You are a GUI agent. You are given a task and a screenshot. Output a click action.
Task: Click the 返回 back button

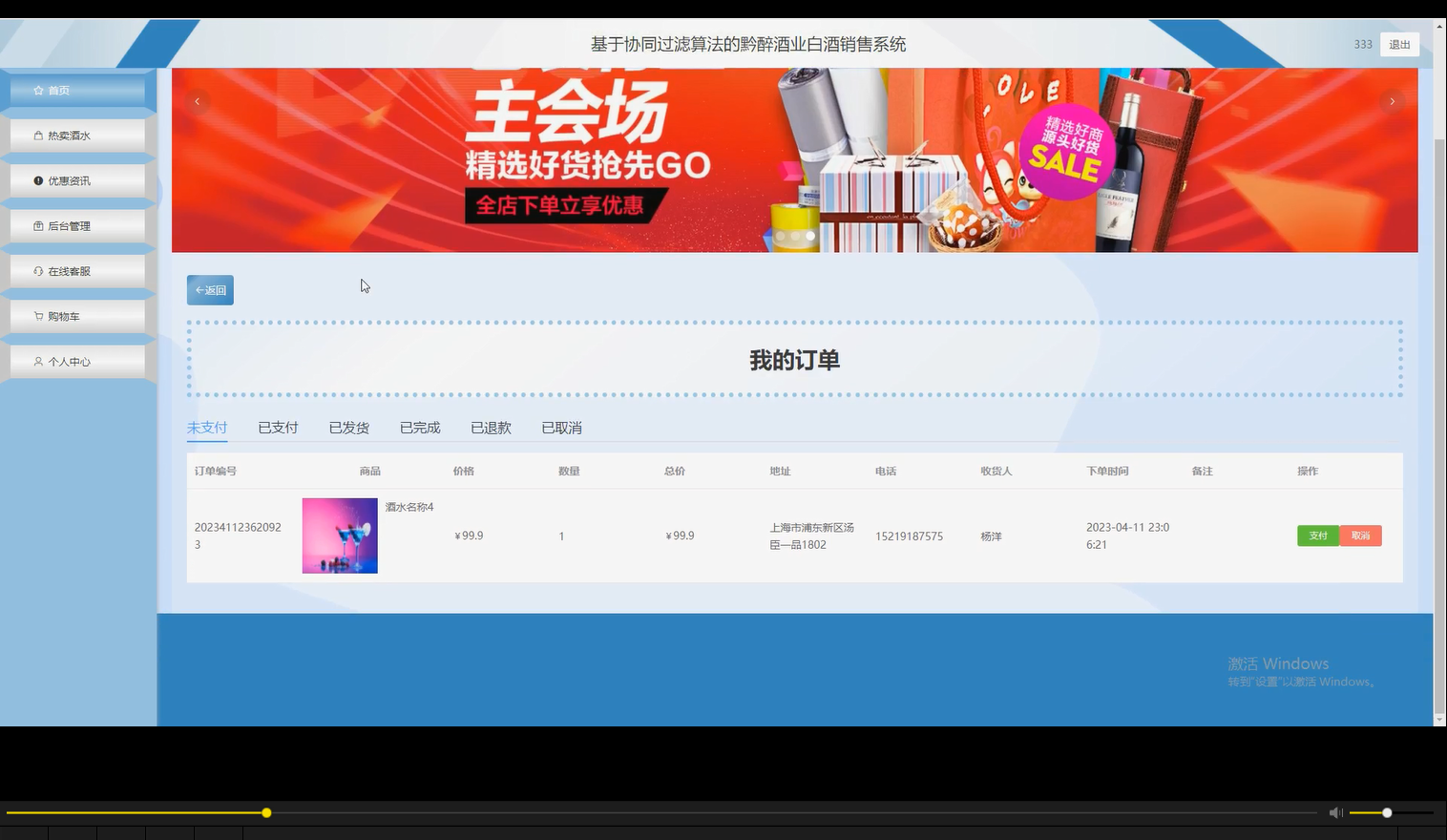(210, 289)
